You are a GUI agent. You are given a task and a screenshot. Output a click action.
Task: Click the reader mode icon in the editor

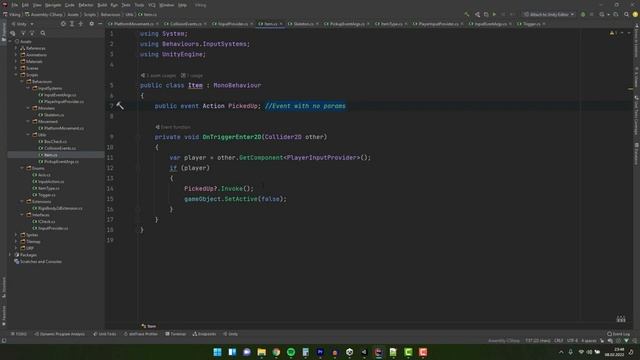pos(621,319)
